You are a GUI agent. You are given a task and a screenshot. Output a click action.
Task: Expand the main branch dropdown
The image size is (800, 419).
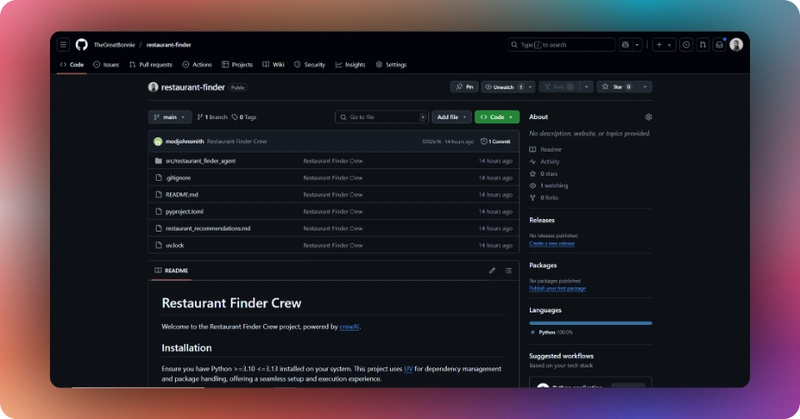tap(170, 117)
